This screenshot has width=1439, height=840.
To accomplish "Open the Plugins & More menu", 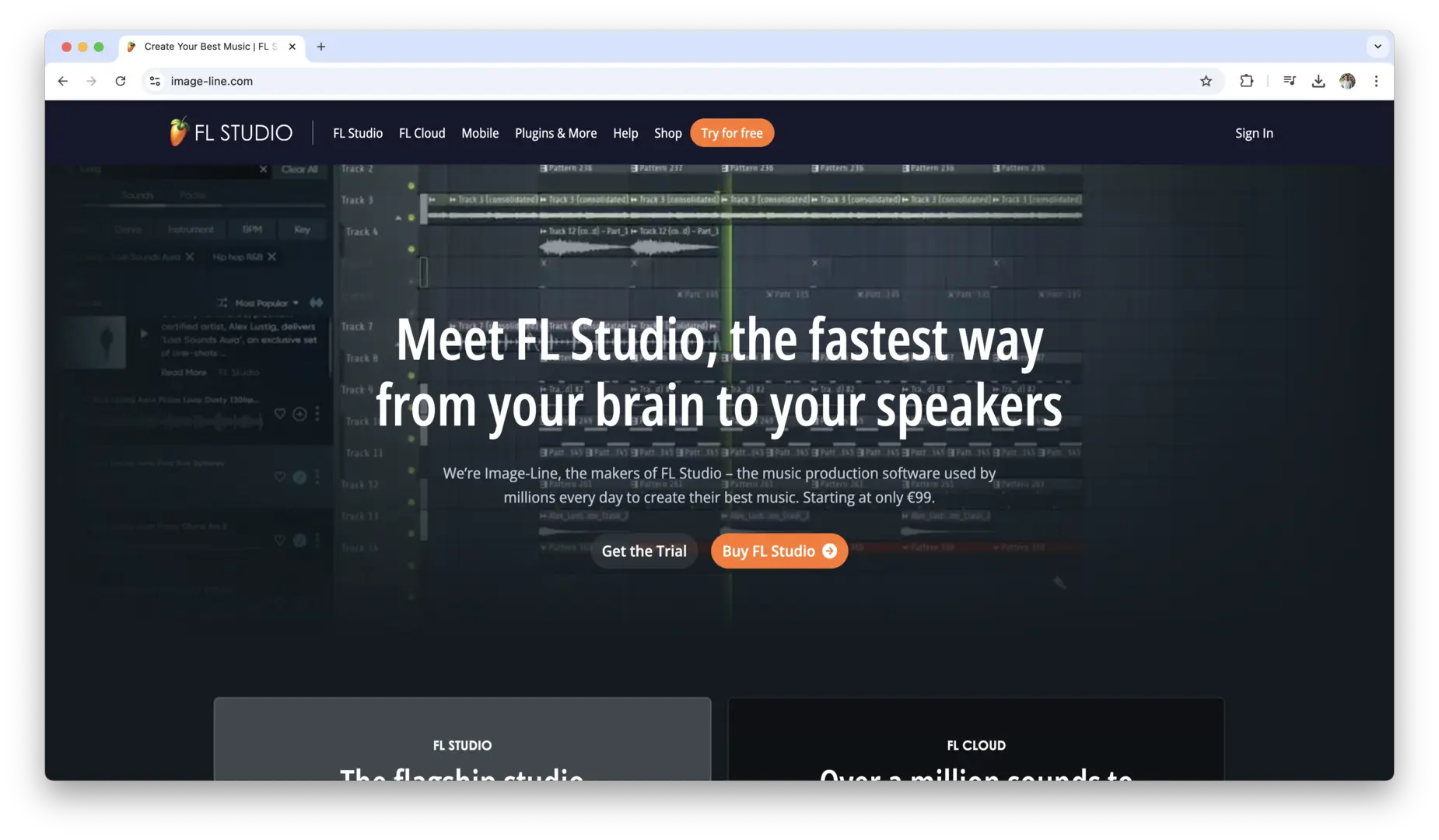I will point(556,133).
